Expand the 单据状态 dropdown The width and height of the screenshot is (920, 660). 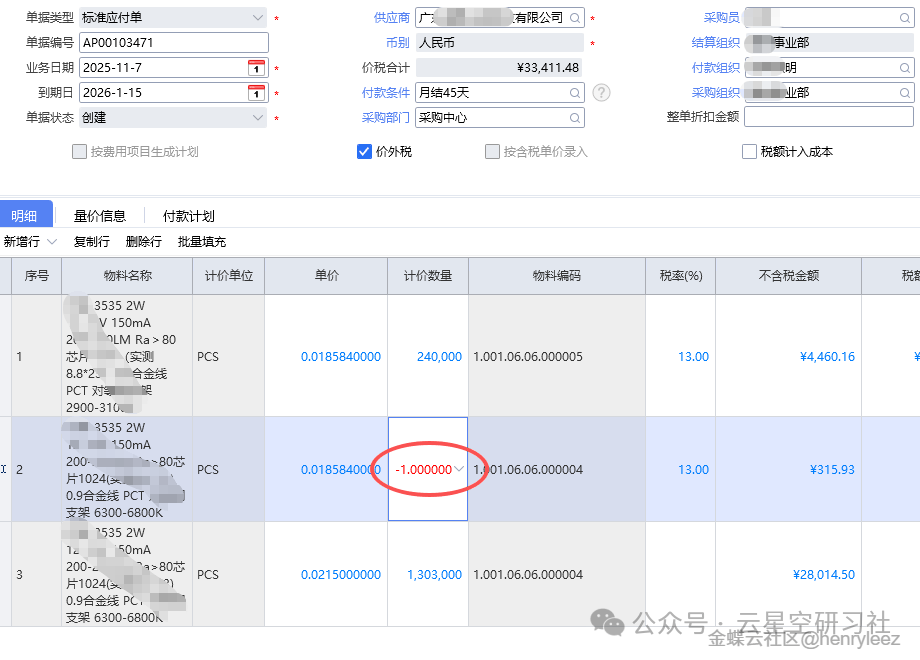pos(258,118)
